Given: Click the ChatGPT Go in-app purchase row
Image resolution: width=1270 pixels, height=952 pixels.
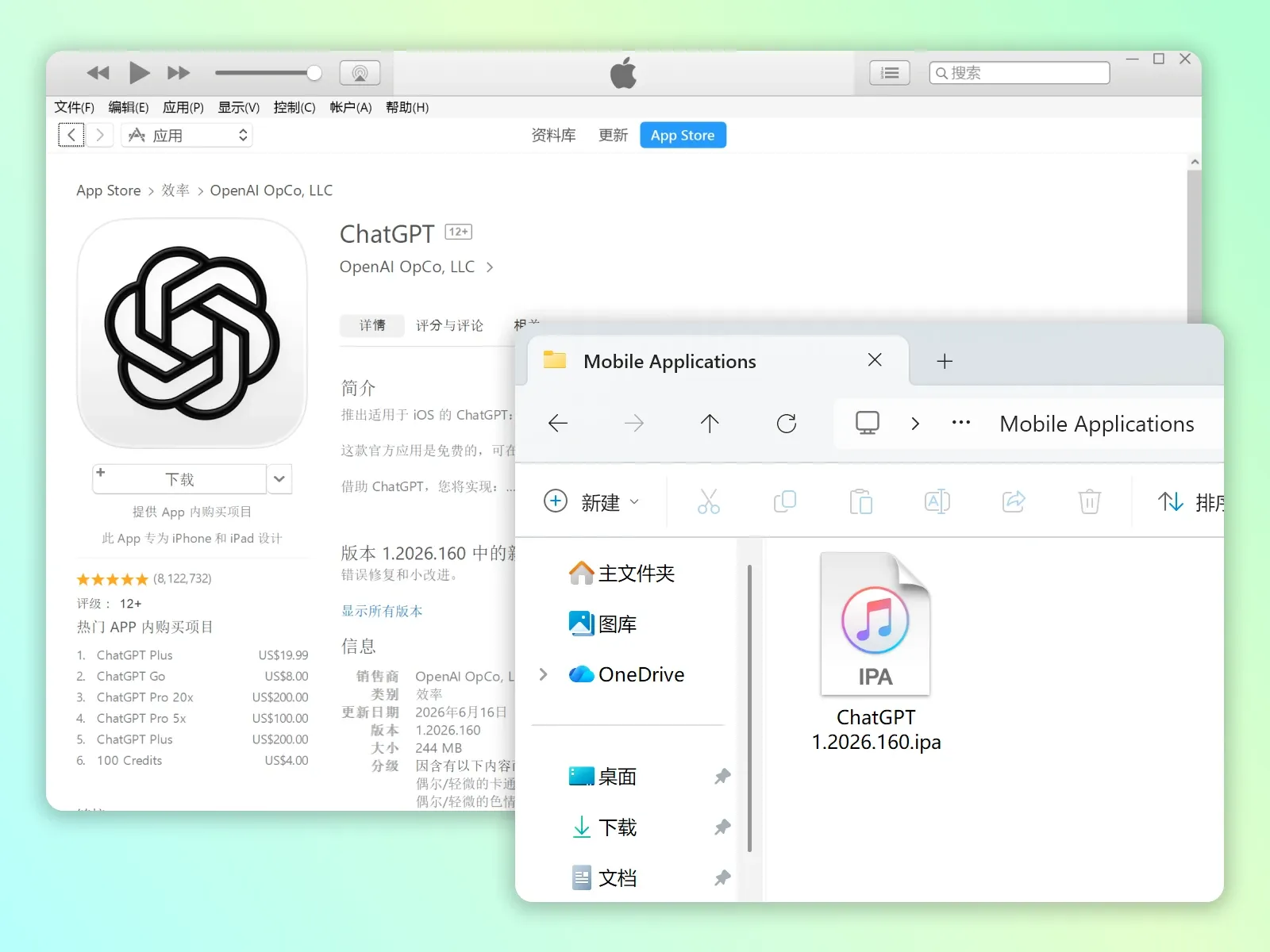Looking at the screenshot, I should point(192,676).
